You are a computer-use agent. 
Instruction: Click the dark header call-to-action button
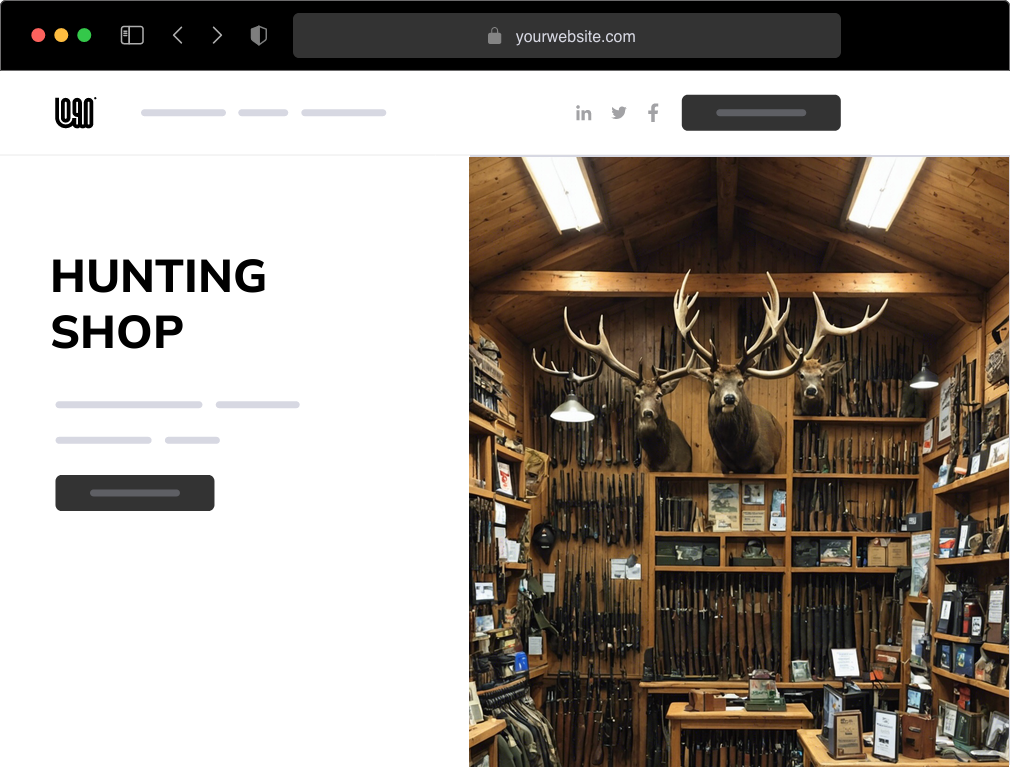point(761,112)
